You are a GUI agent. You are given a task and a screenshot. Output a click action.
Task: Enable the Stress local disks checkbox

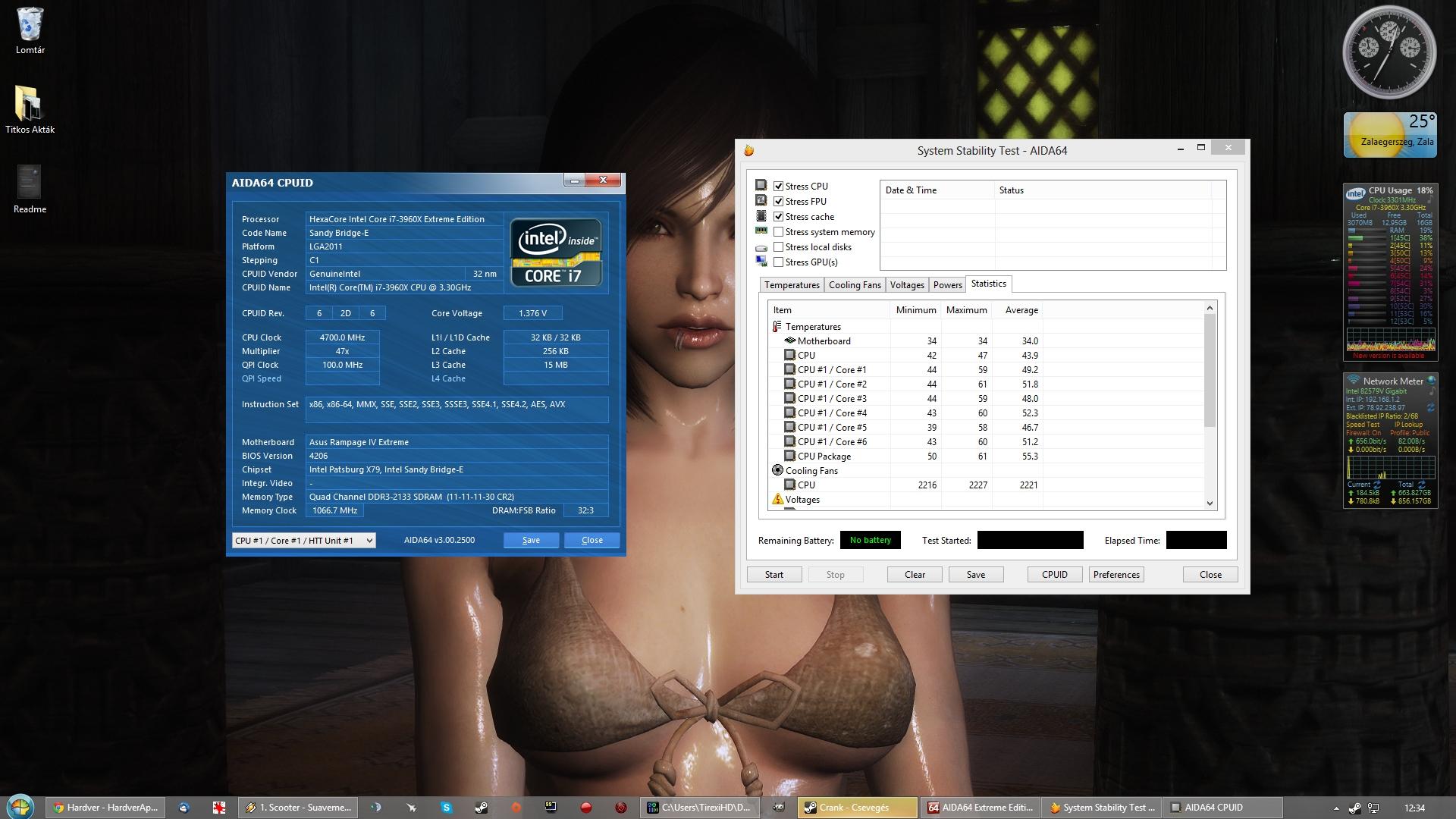[778, 246]
